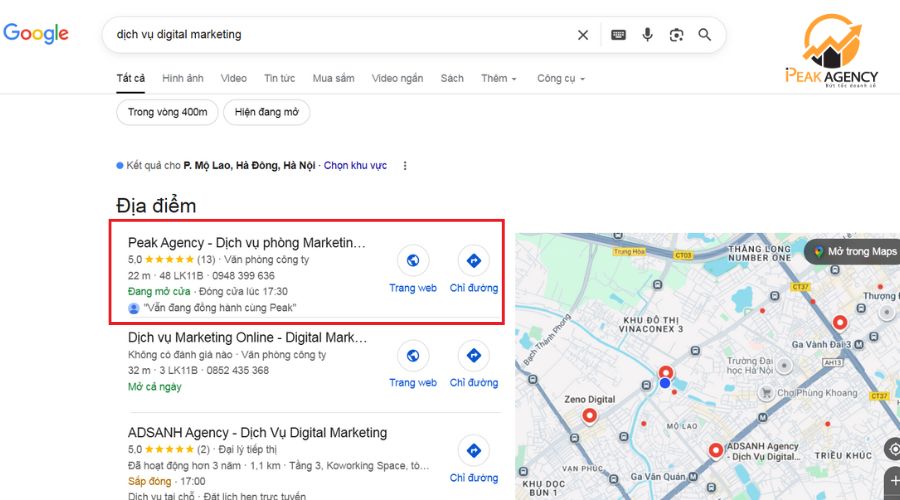This screenshot has width=900, height=500.
Task: Open Peak Agency website globe icon
Action: point(413,261)
